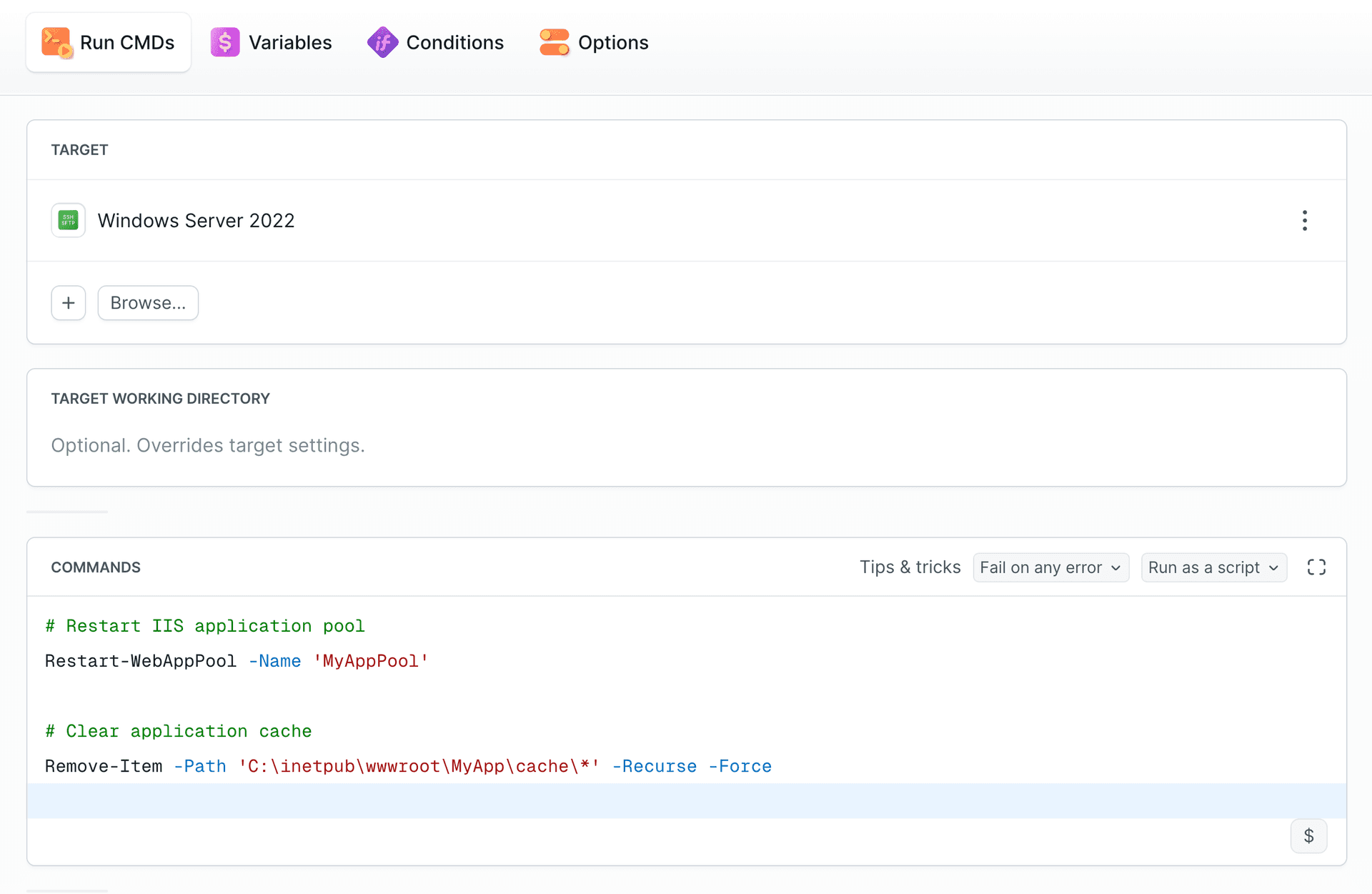Open the three-dot menu for Windows Server 2022

[x=1304, y=220]
